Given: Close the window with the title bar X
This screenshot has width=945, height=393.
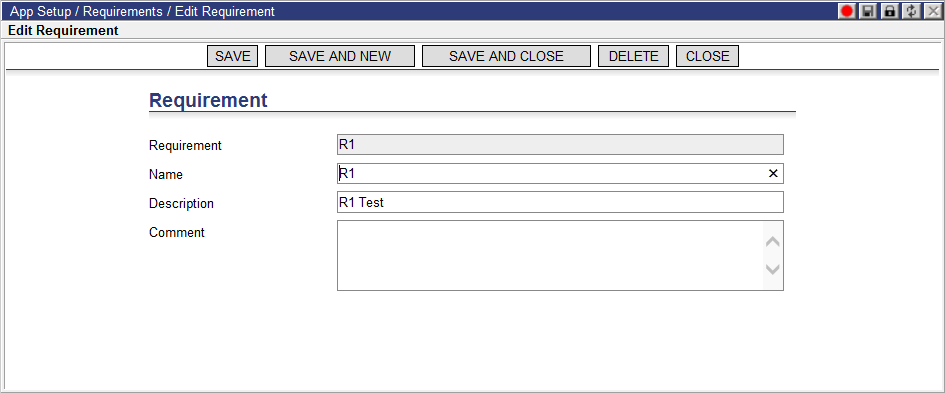Looking at the screenshot, I should (x=932, y=11).
